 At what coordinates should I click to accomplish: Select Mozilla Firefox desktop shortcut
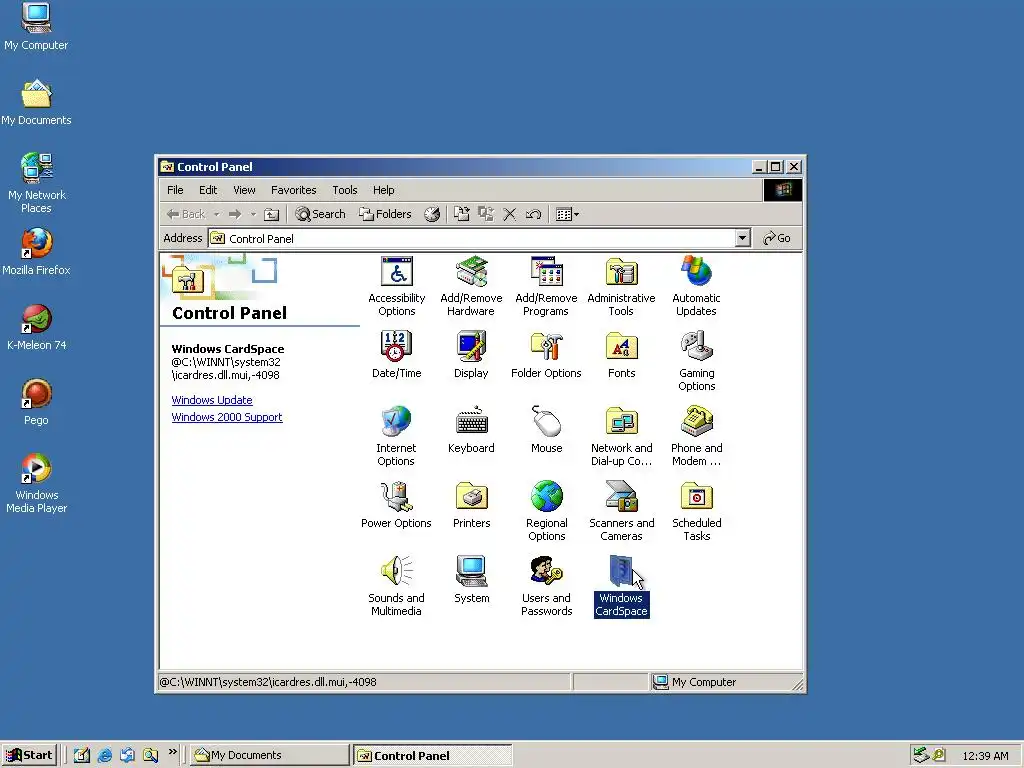click(x=36, y=252)
